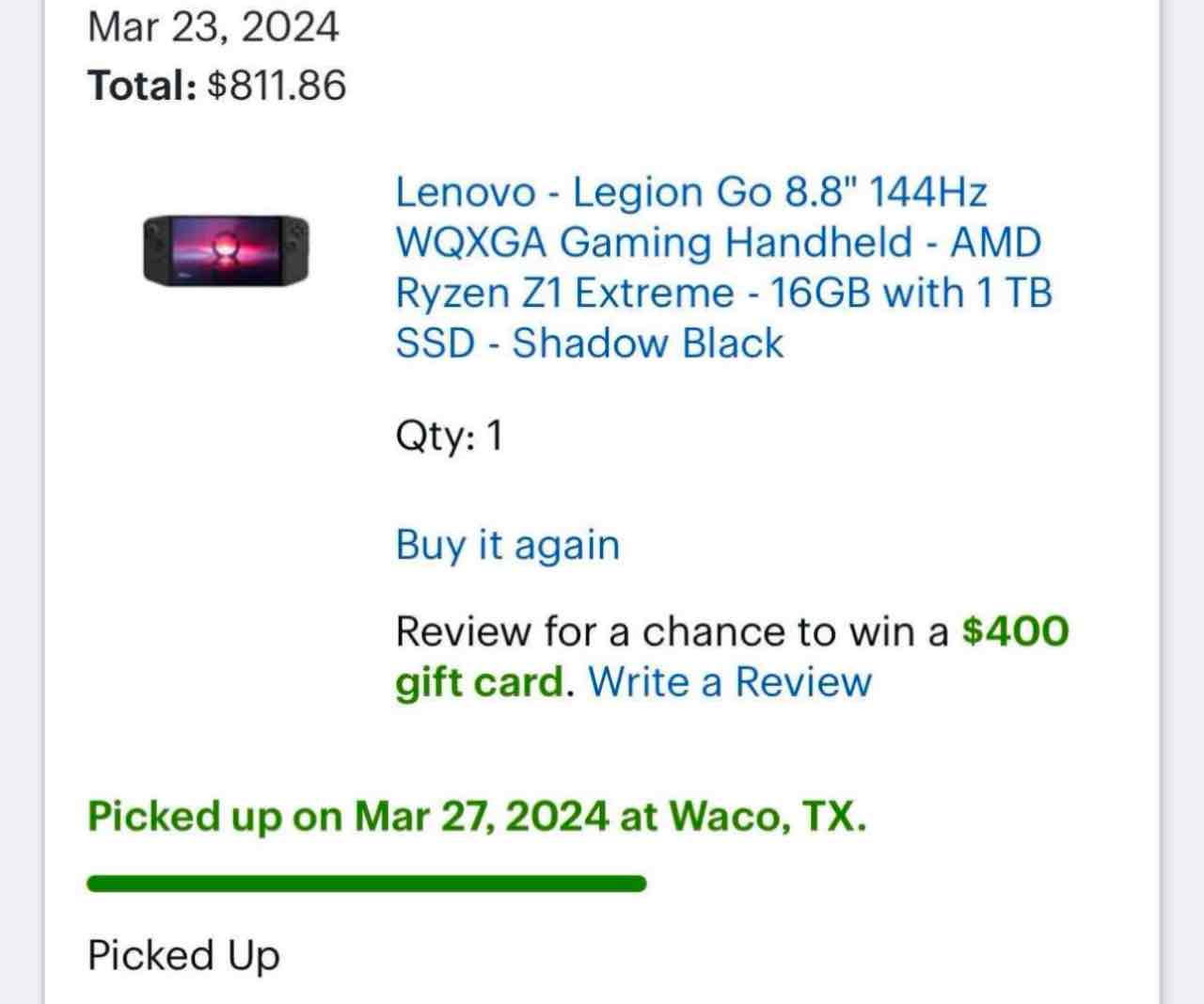Screen dimensions: 1204x1004
Task: Click Ryzen Z1 Extreme in product title
Action: click(564, 293)
